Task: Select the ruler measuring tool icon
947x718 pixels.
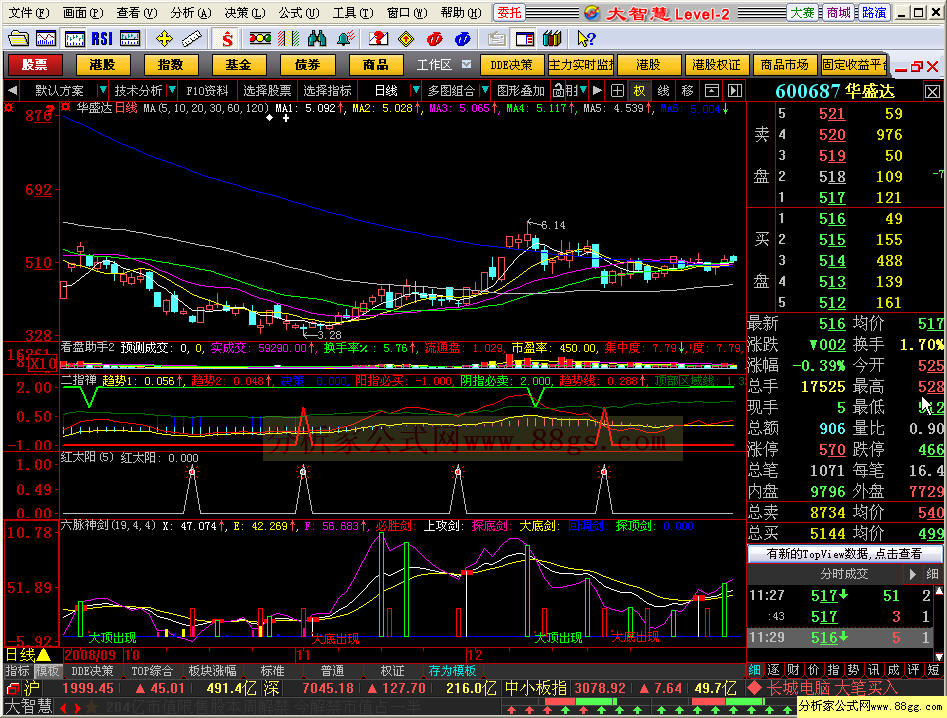Action: coord(191,39)
